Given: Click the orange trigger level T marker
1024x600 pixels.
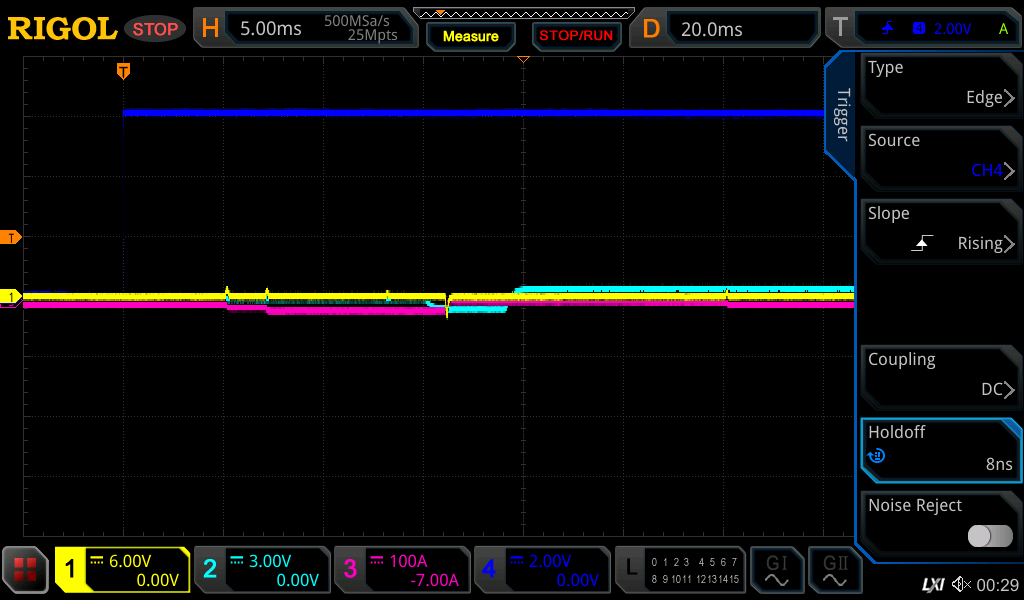Looking at the screenshot, I should [x=12, y=237].
